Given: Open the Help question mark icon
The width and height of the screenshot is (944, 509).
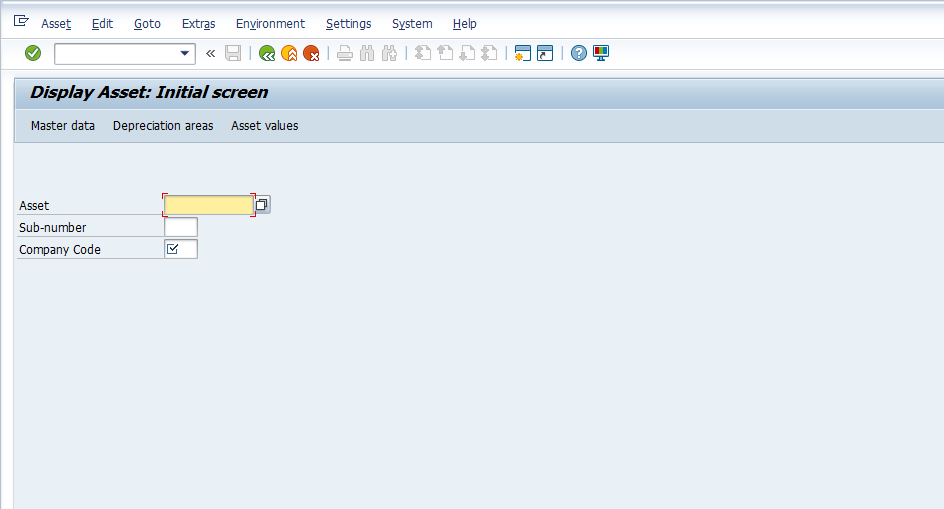Looking at the screenshot, I should [x=579, y=54].
